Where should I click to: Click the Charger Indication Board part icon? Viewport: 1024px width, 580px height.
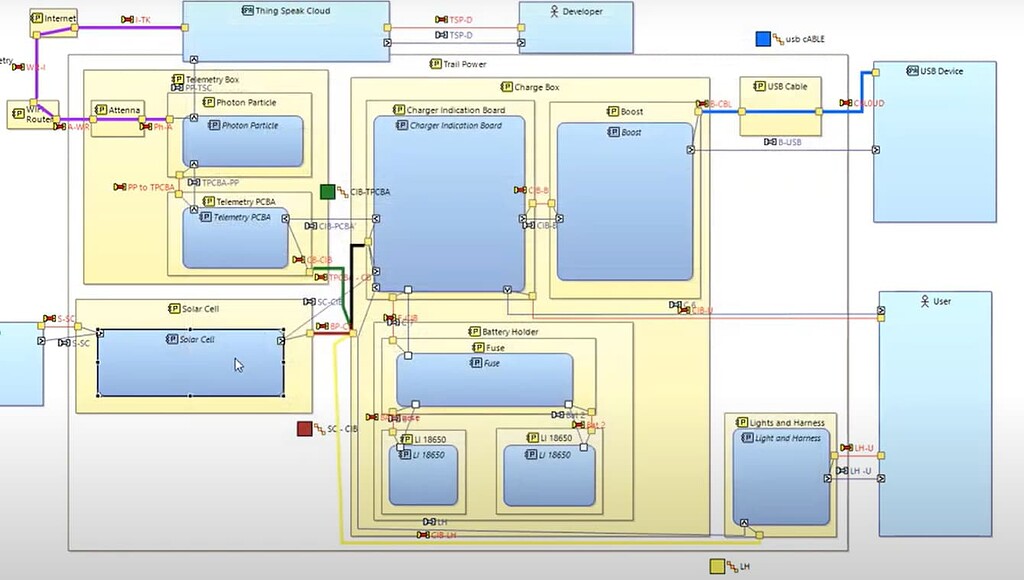click(x=401, y=111)
